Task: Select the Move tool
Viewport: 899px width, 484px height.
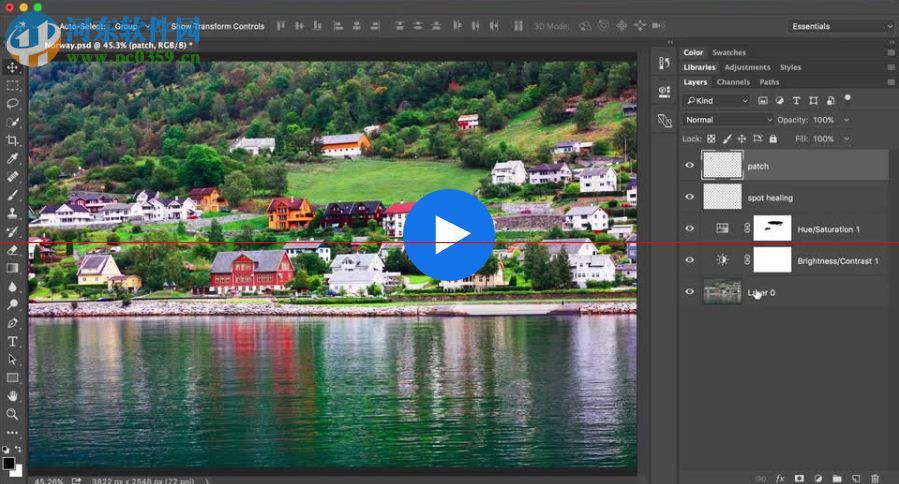Action: [x=12, y=68]
